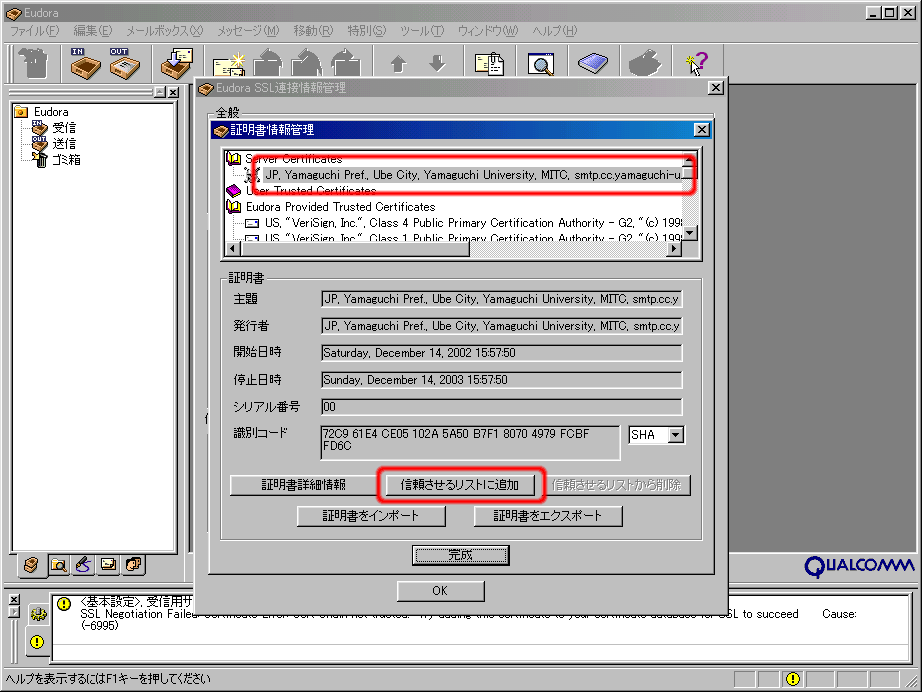
Task: Close the mailbox sidebar panel
Action: [173, 92]
